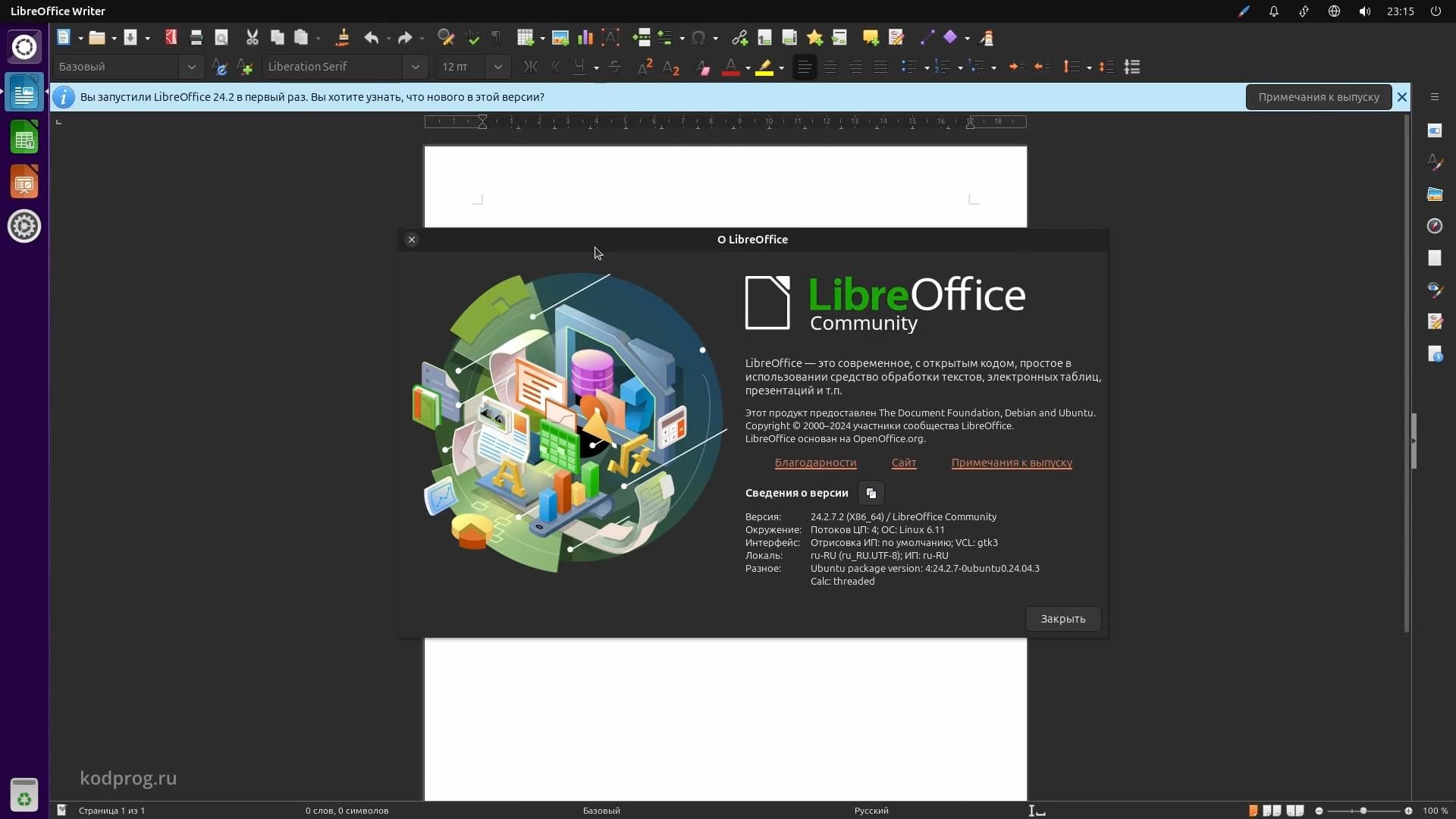This screenshot has width=1456, height=819.
Task: Expand unordered list dropdown arrow
Action: pos(927,67)
